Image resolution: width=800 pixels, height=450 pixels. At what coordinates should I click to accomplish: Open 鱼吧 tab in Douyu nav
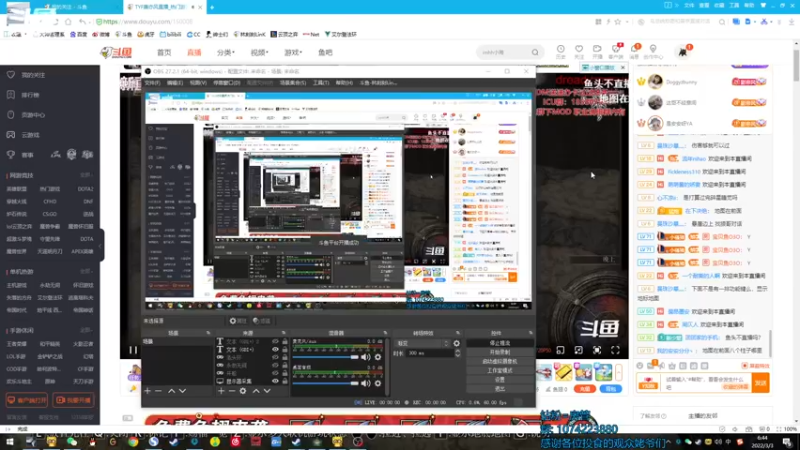[325, 53]
